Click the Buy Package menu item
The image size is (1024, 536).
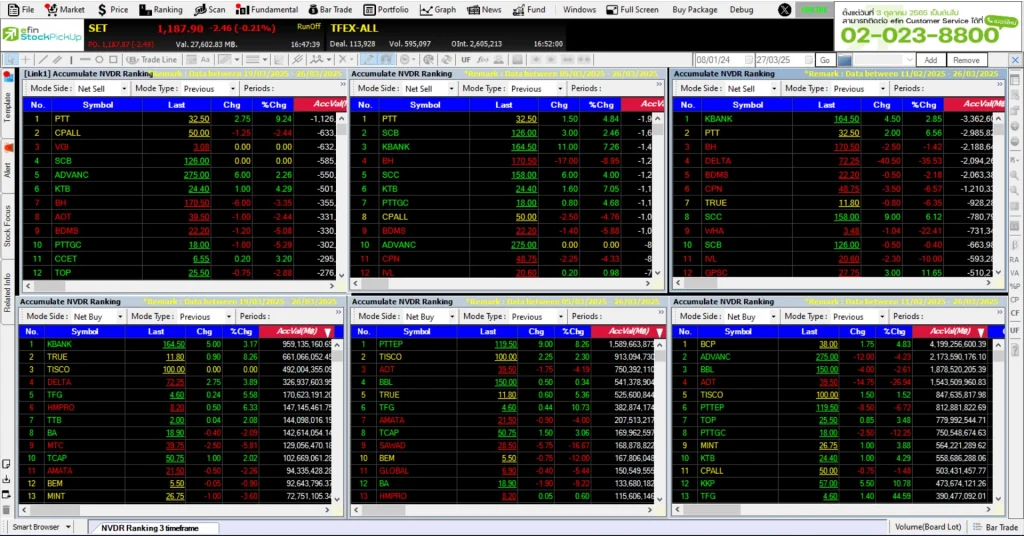694,10
